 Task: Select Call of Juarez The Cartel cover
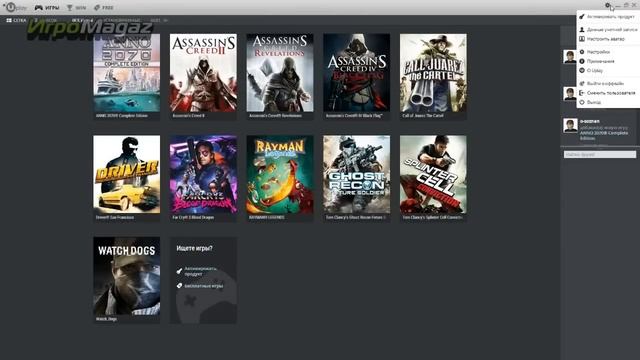coord(433,73)
